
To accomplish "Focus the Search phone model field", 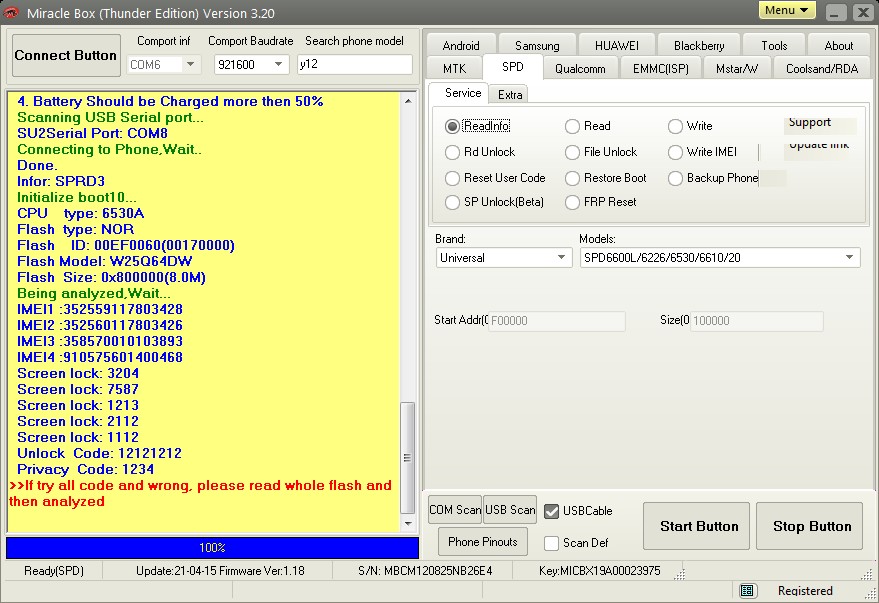I will 354,64.
